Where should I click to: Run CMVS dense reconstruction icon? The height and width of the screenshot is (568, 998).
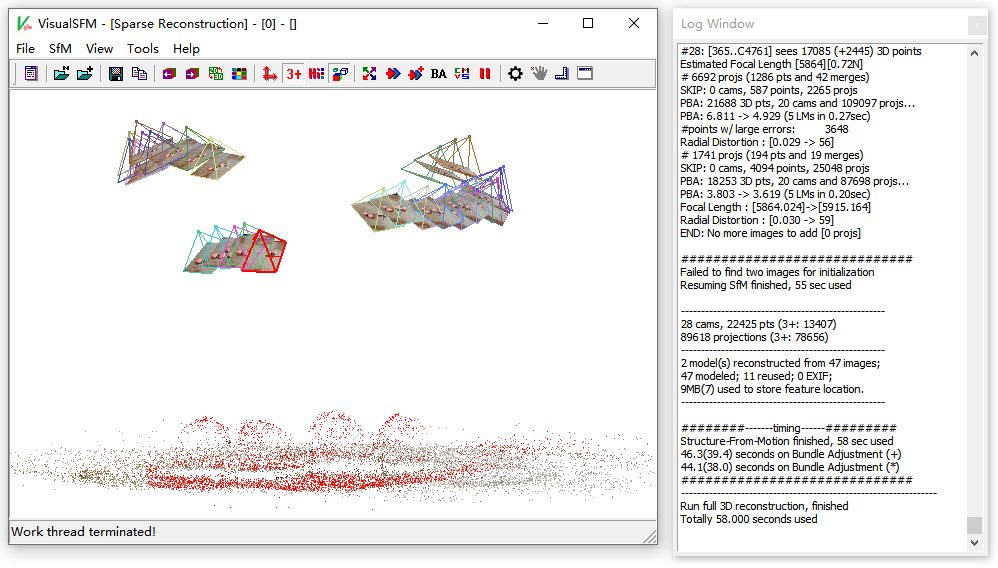tap(462, 74)
